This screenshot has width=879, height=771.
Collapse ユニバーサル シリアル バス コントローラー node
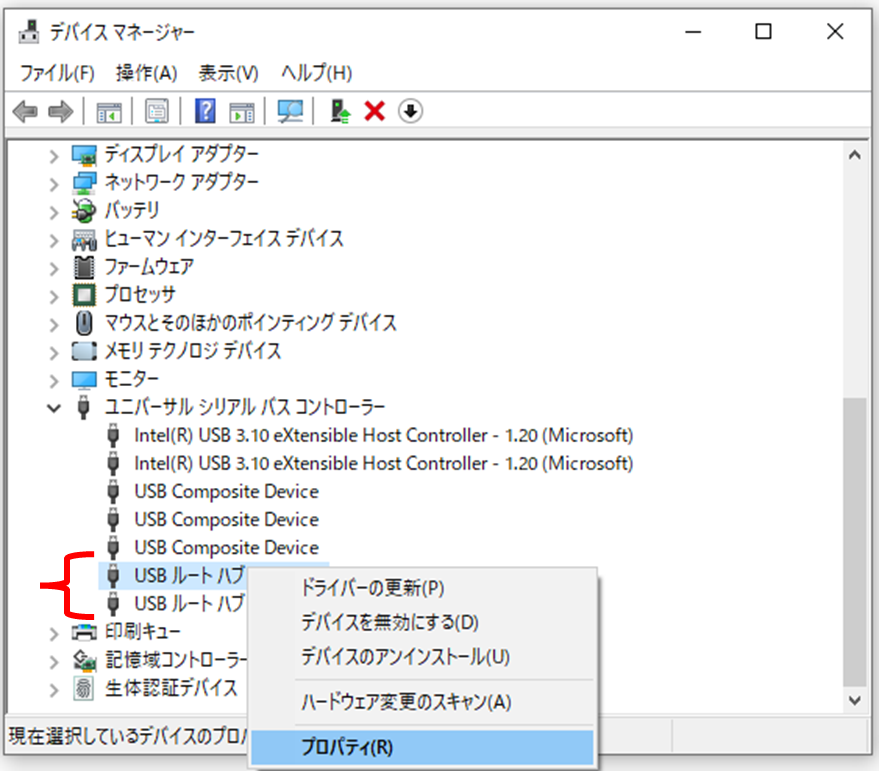pyautogui.click(x=54, y=408)
